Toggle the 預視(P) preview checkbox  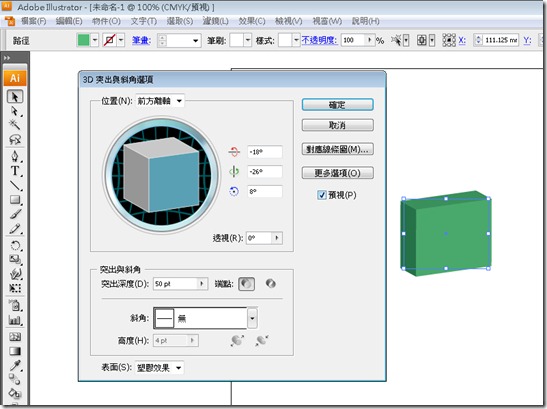pyautogui.click(x=322, y=195)
